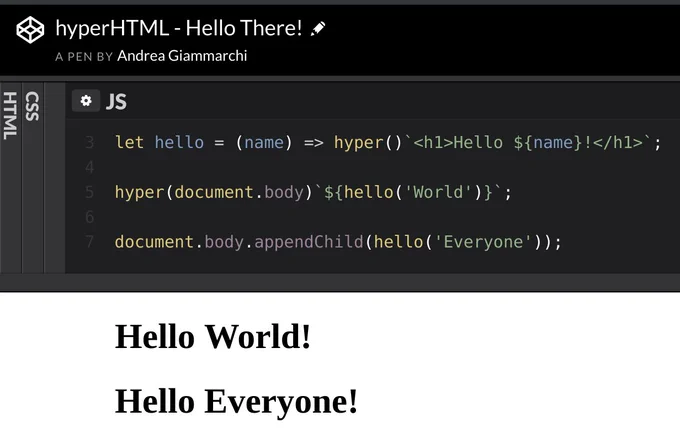Switch to the HTML editor tab
The height and width of the screenshot is (448, 680).
pos(10,116)
